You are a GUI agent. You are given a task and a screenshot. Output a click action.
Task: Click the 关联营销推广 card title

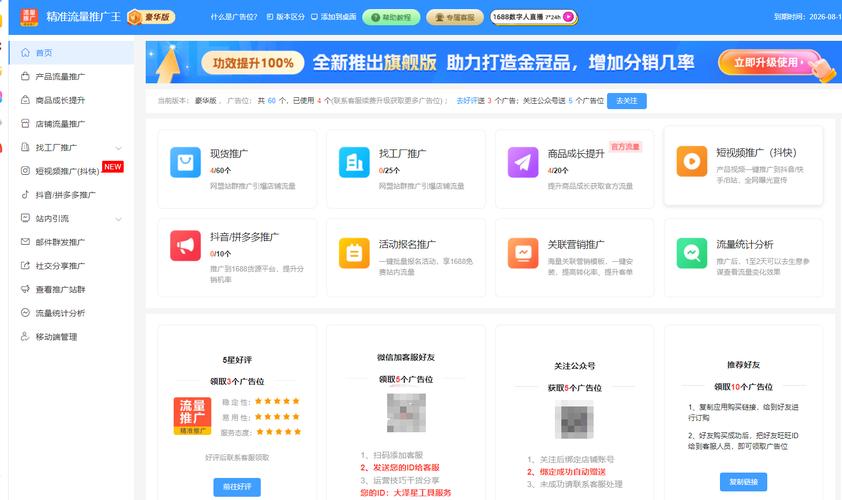point(576,245)
